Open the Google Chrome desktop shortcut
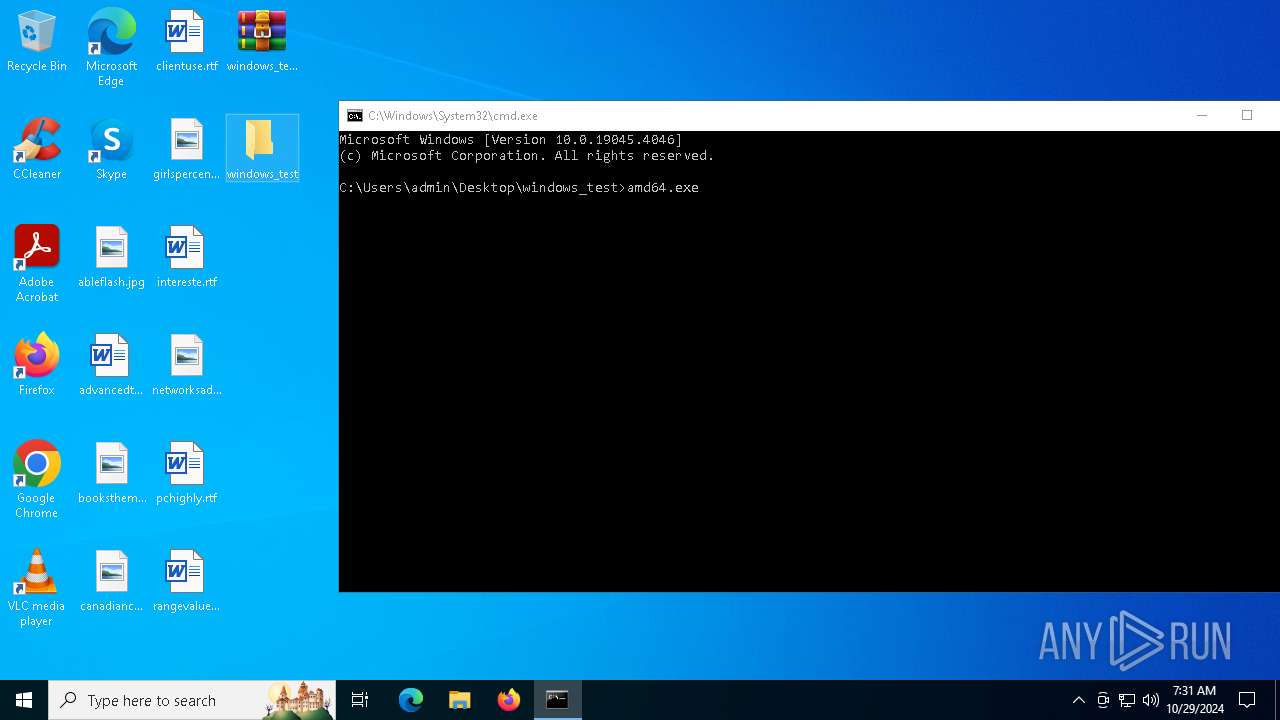The image size is (1280, 720). (x=37, y=480)
